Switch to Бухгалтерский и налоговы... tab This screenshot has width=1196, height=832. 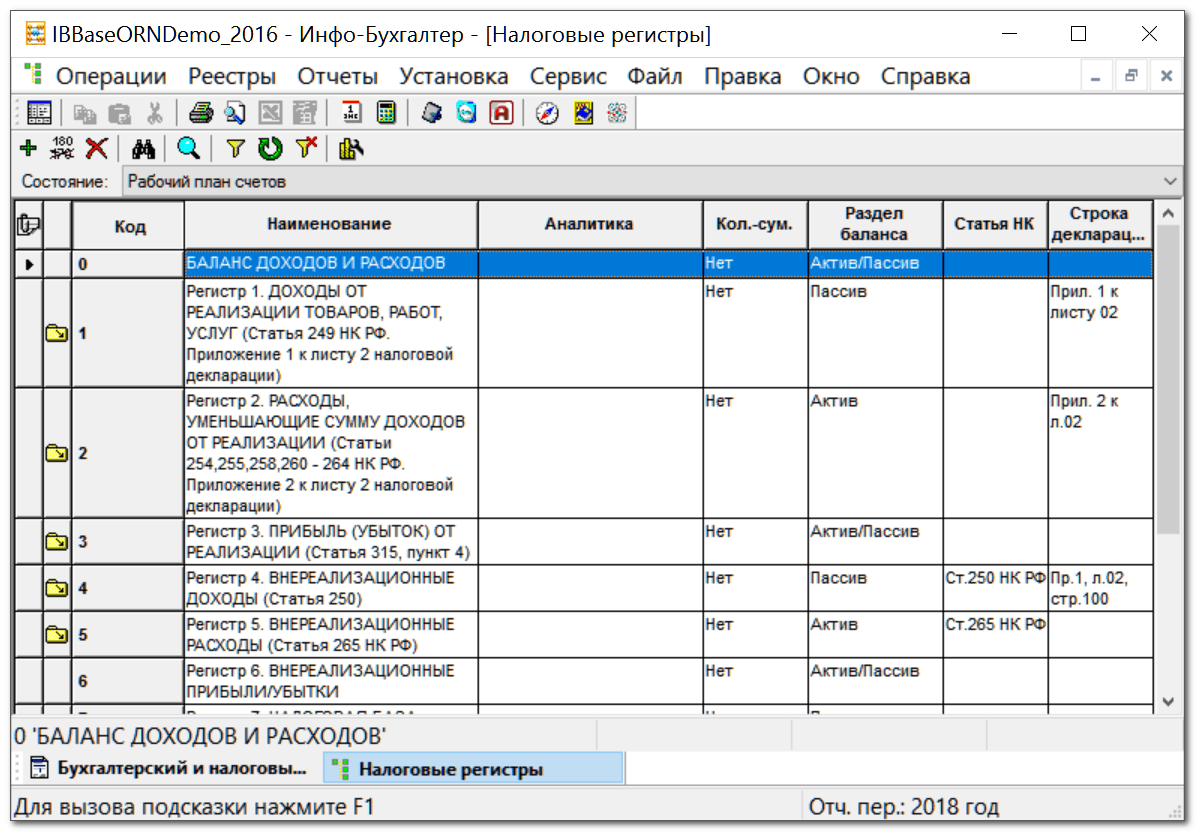(x=169, y=769)
